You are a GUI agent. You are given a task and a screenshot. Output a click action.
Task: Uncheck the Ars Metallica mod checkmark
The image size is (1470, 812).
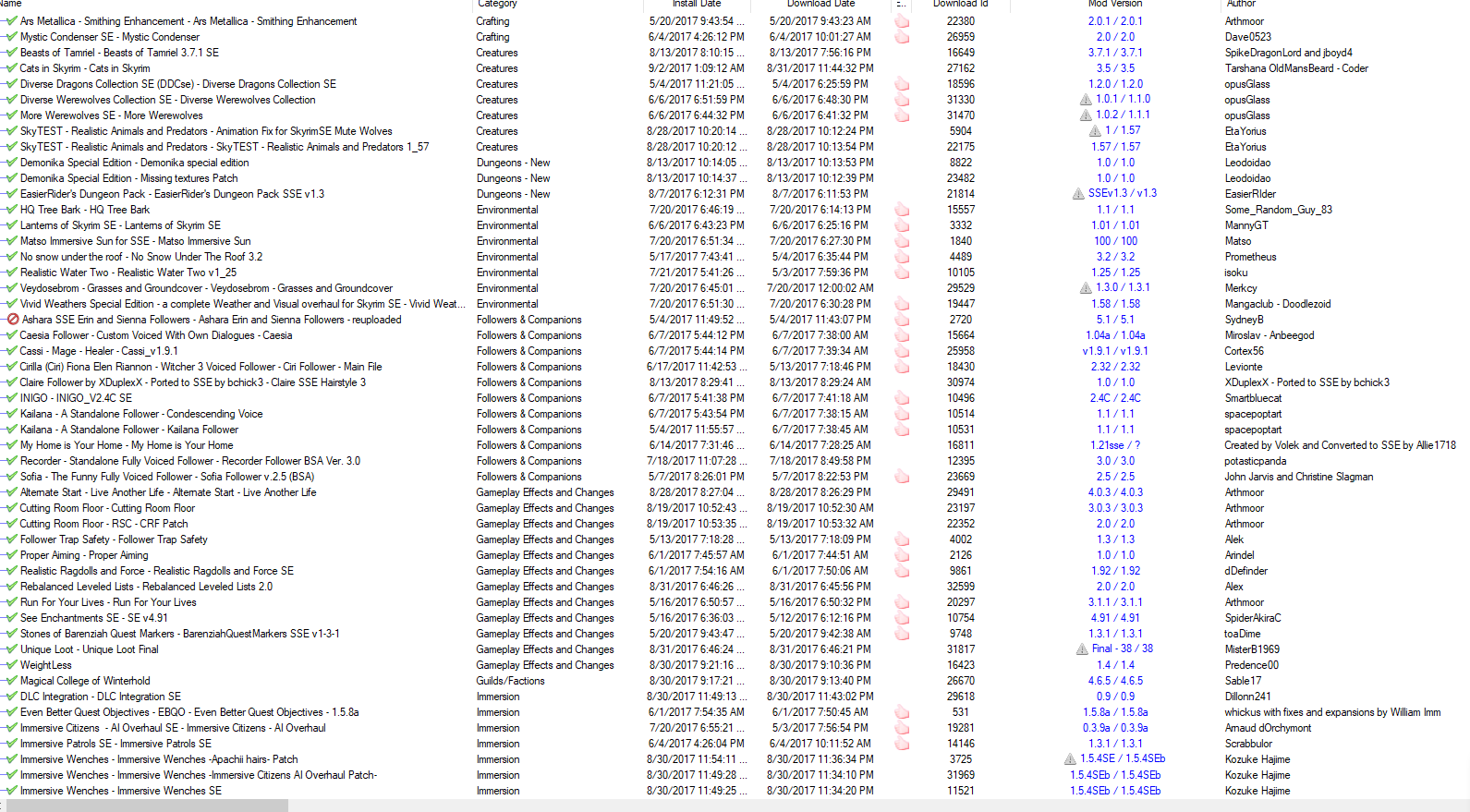coord(11,21)
